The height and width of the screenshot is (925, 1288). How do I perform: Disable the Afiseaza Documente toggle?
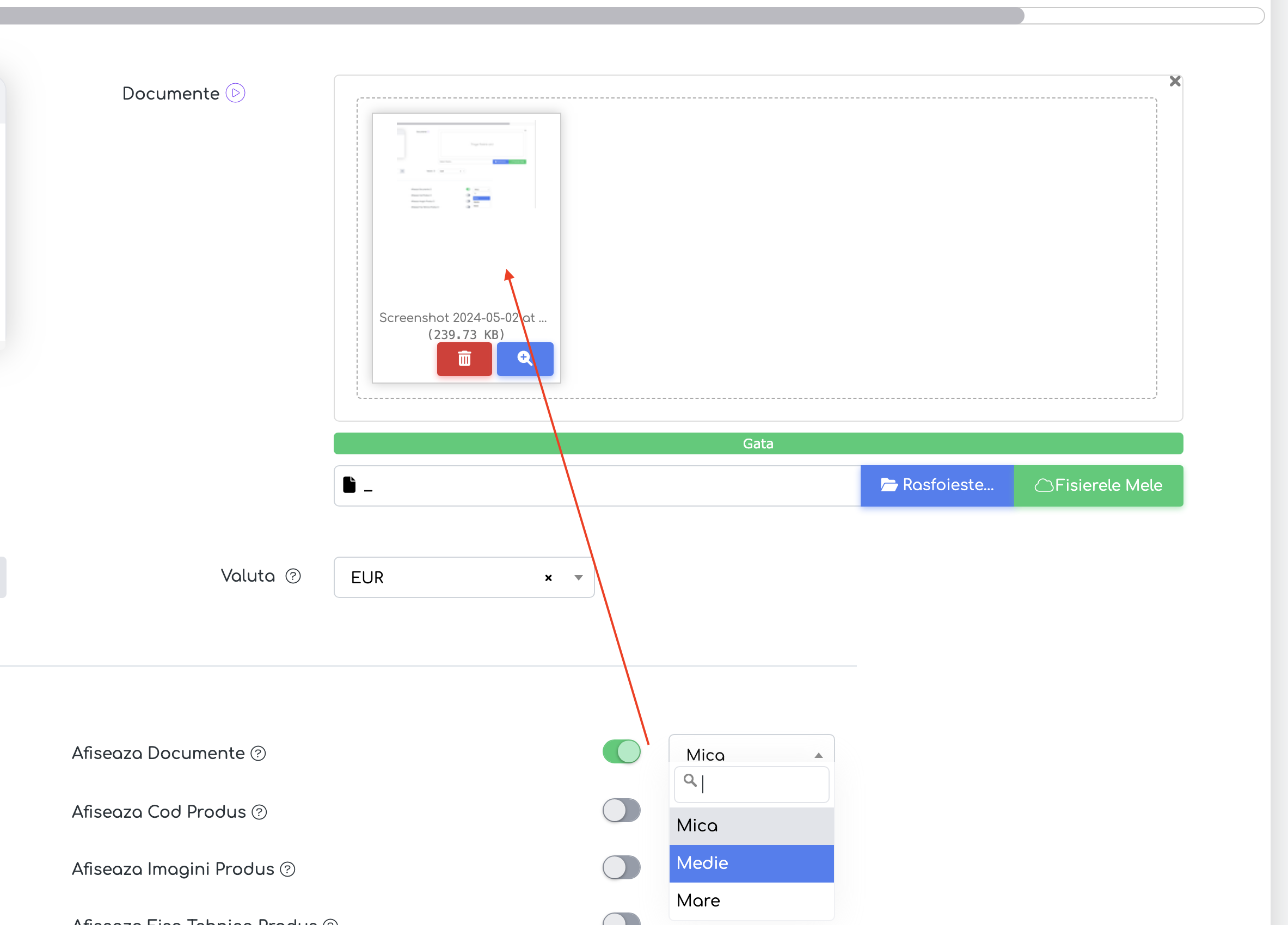[x=621, y=752]
